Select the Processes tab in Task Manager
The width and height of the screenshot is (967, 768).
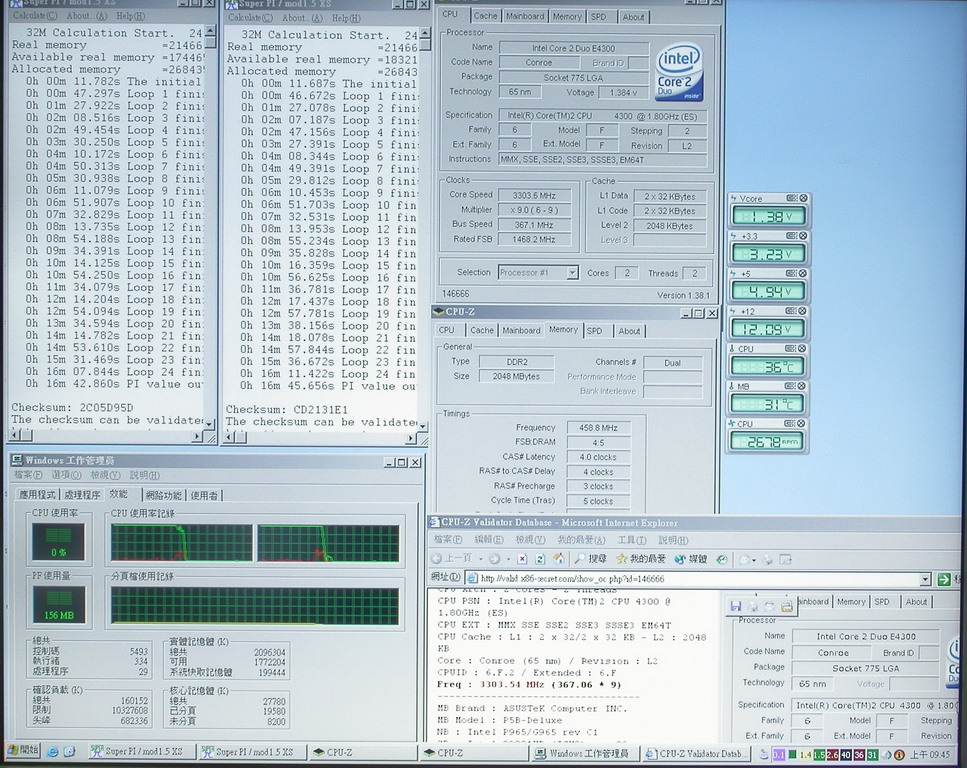82,495
